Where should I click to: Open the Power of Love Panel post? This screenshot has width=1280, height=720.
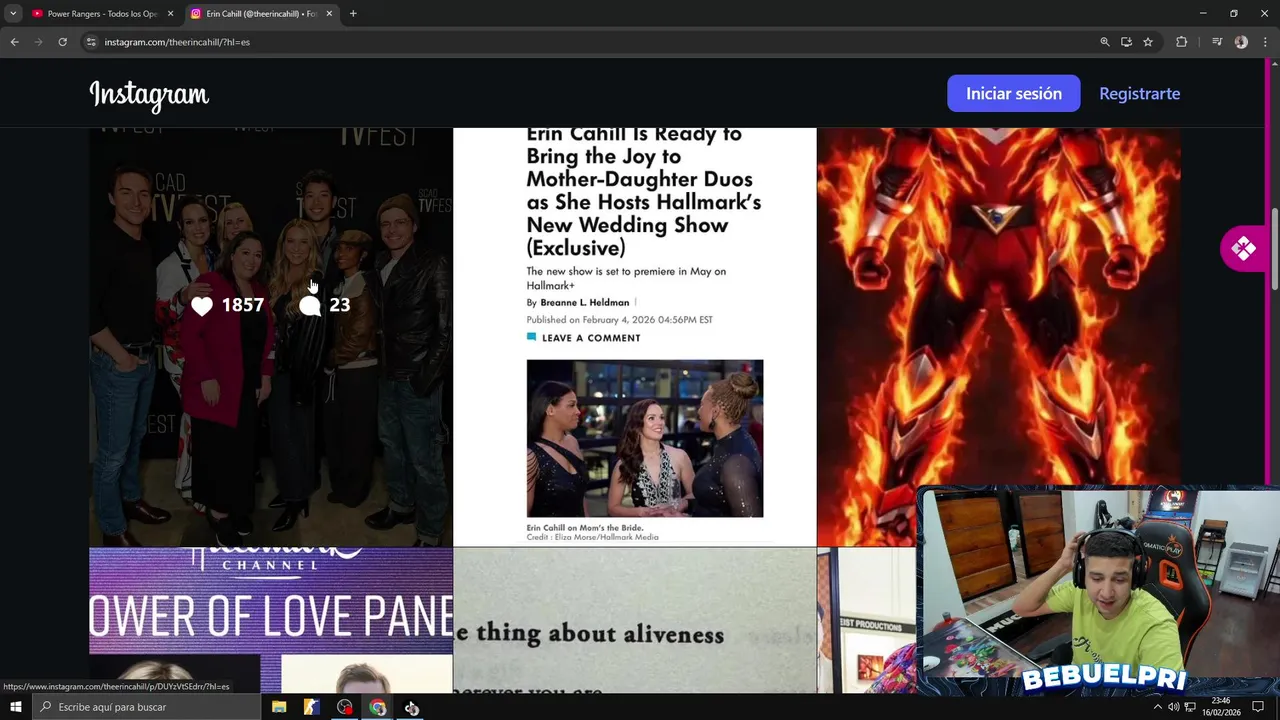pos(271,620)
